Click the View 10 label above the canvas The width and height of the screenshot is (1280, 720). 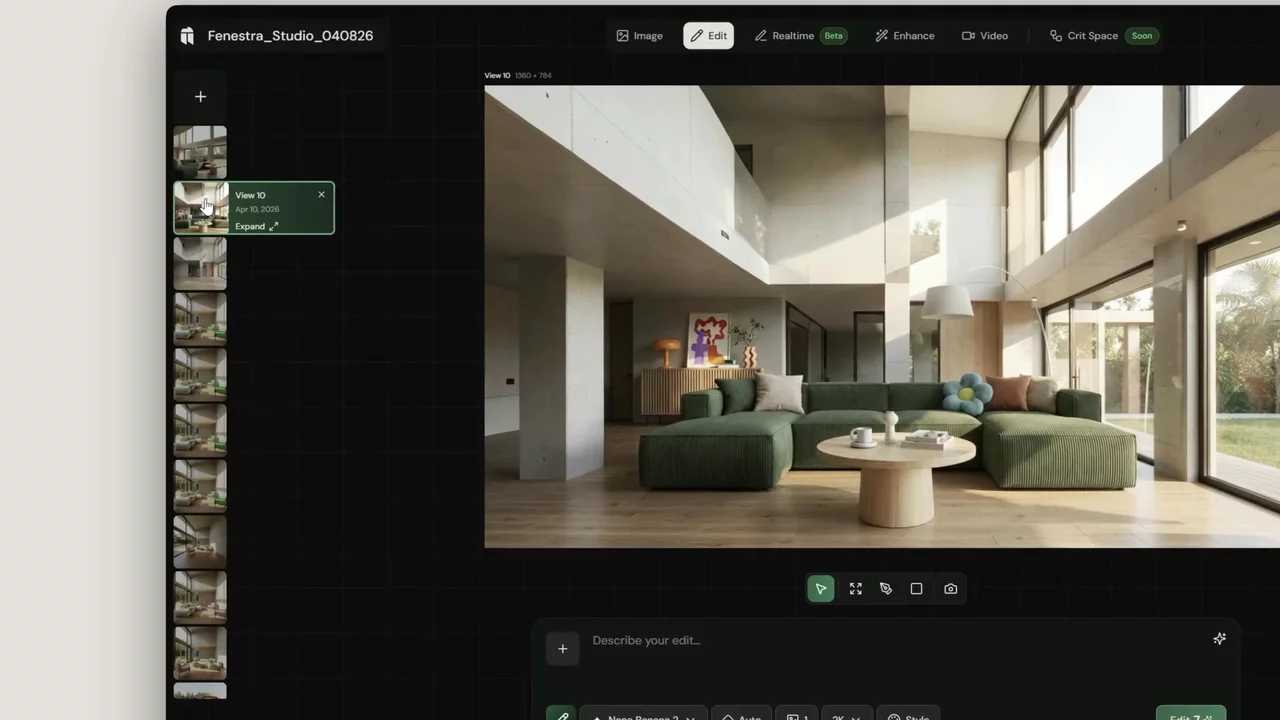coord(497,75)
